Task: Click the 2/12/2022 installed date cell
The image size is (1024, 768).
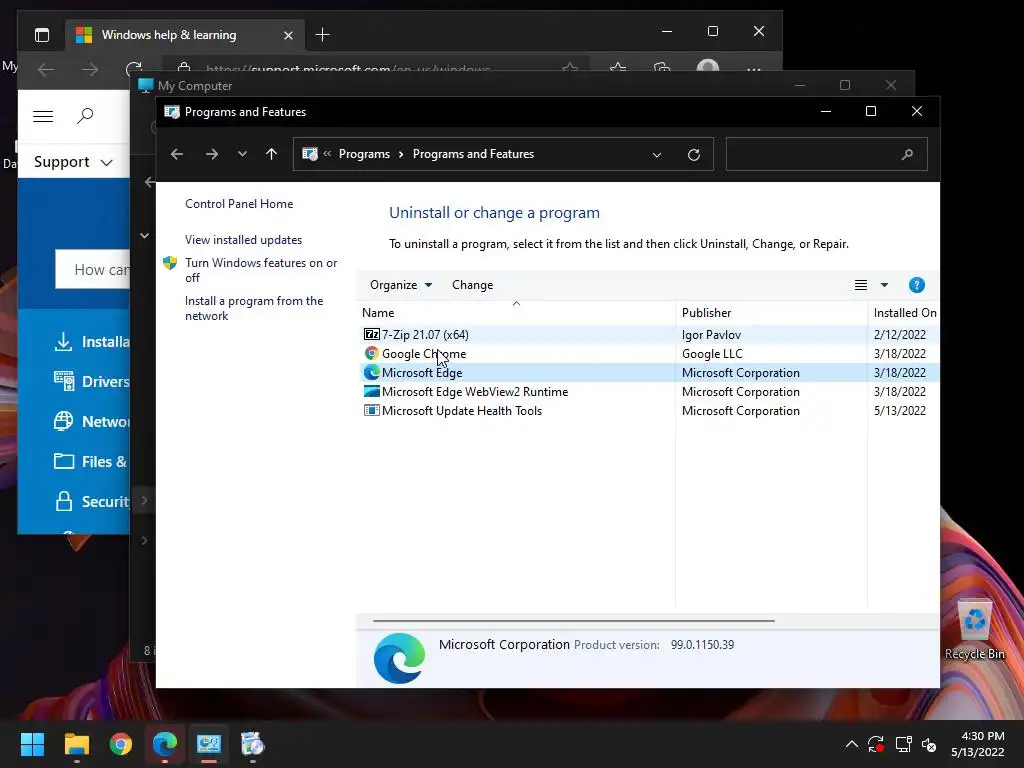Action: point(900,334)
